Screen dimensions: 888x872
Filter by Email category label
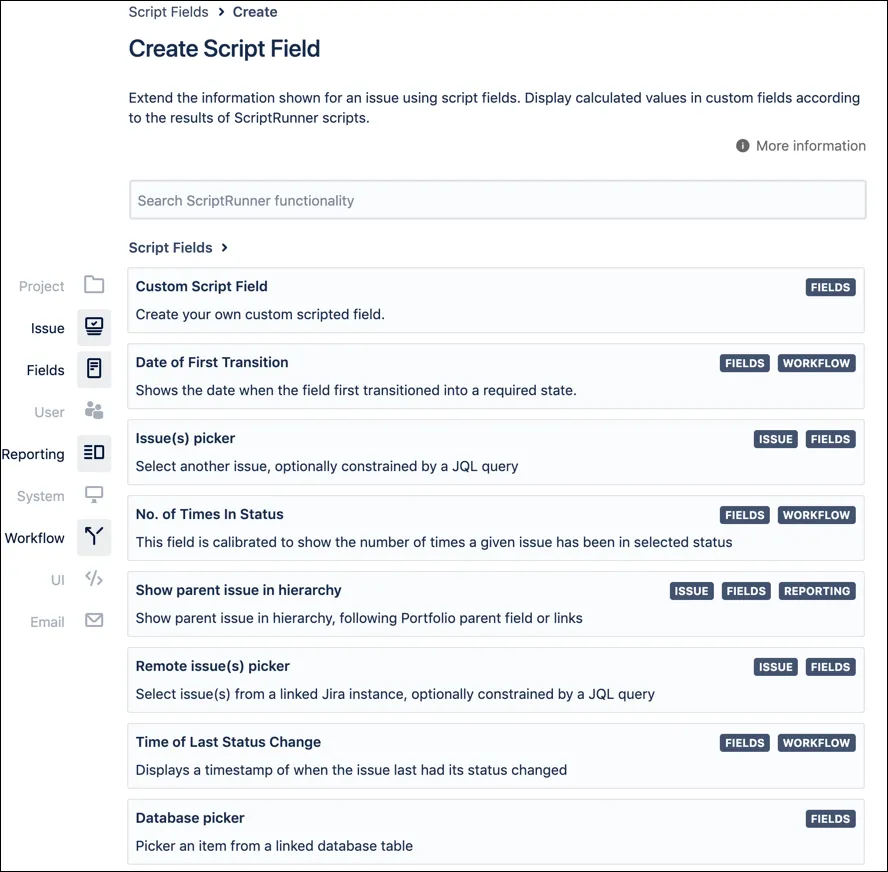click(47, 622)
